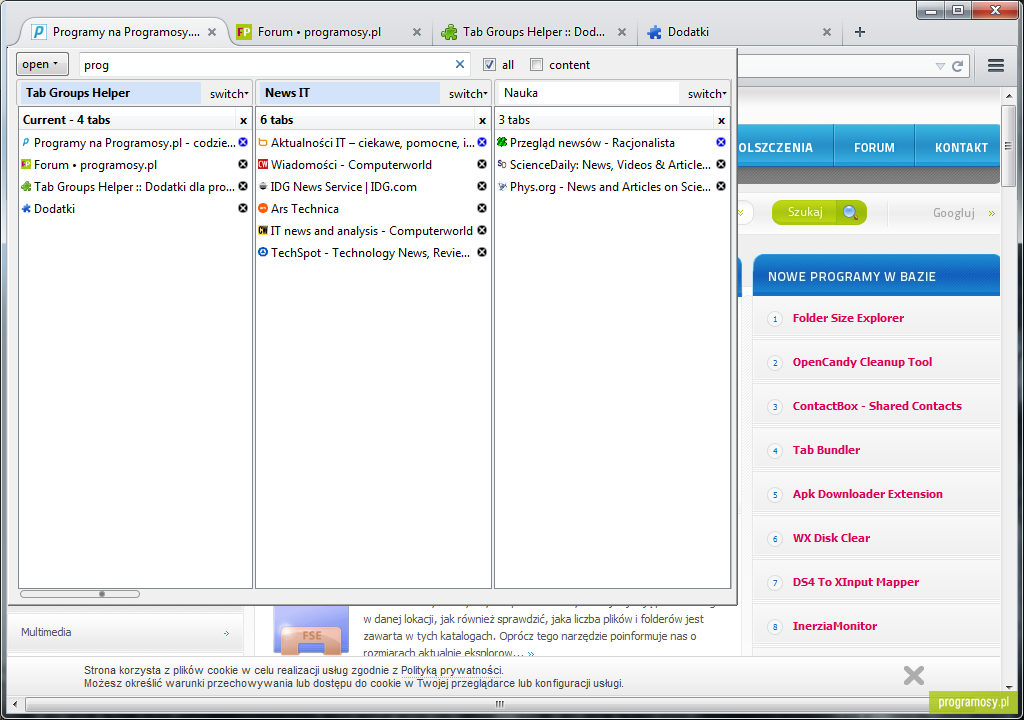This screenshot has width=1024, height=720.
Task: Close the Current - 4 tabs group
Action: 244,120
